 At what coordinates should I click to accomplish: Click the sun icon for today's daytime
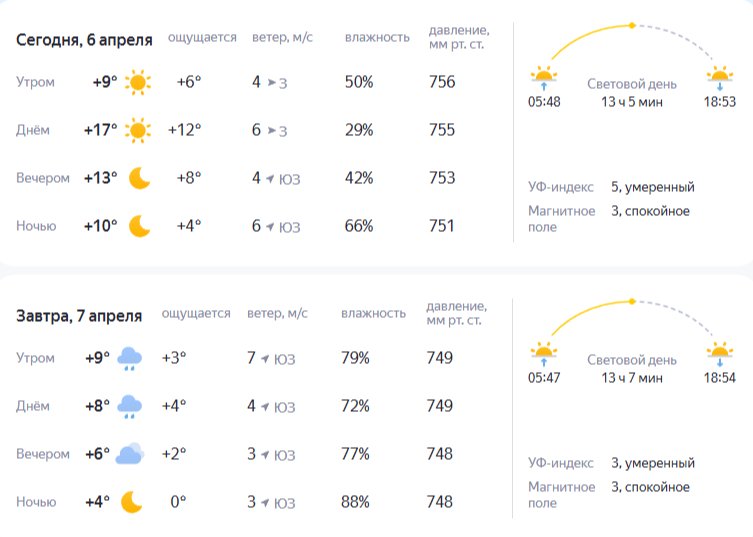pos(138,130)
